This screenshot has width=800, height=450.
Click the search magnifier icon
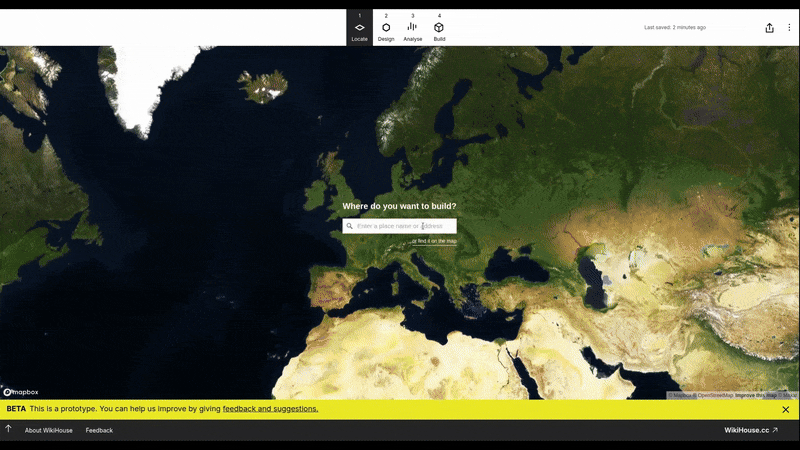[350, 226]
